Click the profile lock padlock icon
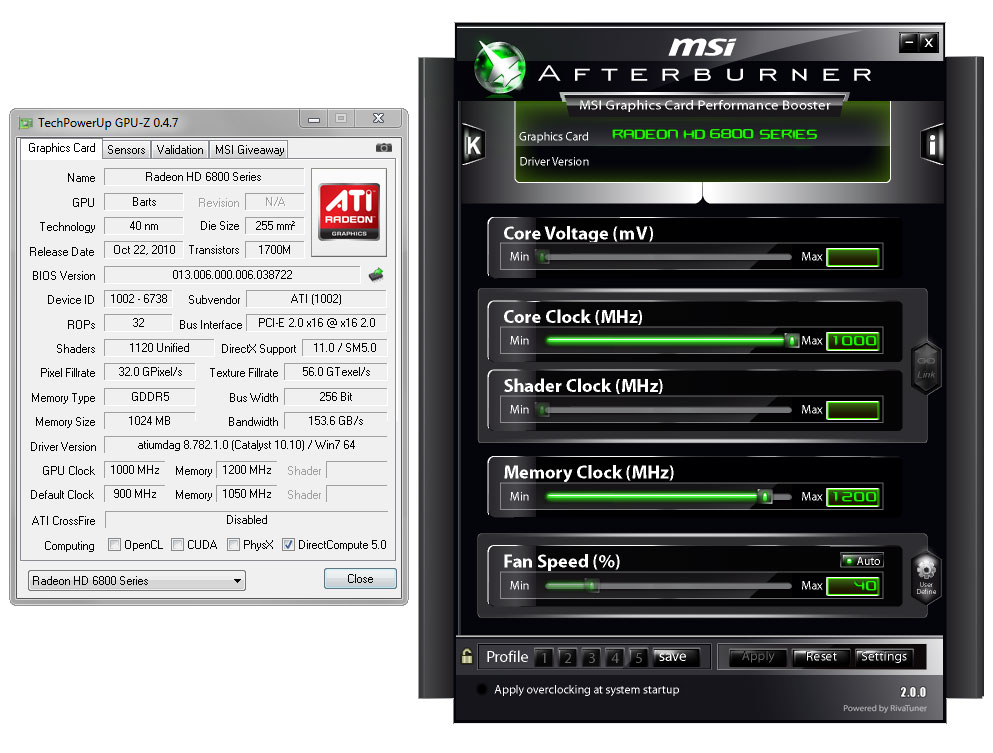The height and width of the screenshot is (753, 993). point(467,656)
